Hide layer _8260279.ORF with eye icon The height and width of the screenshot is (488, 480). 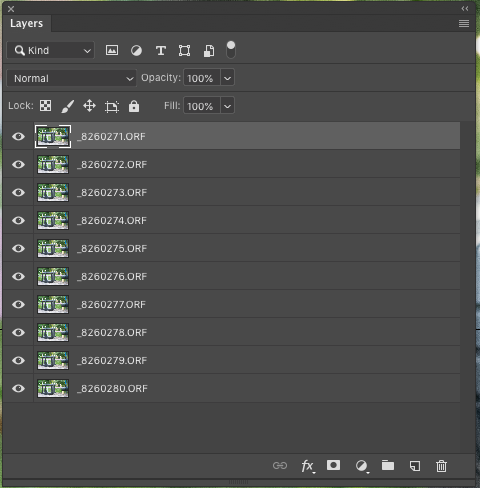coord(18,360)
